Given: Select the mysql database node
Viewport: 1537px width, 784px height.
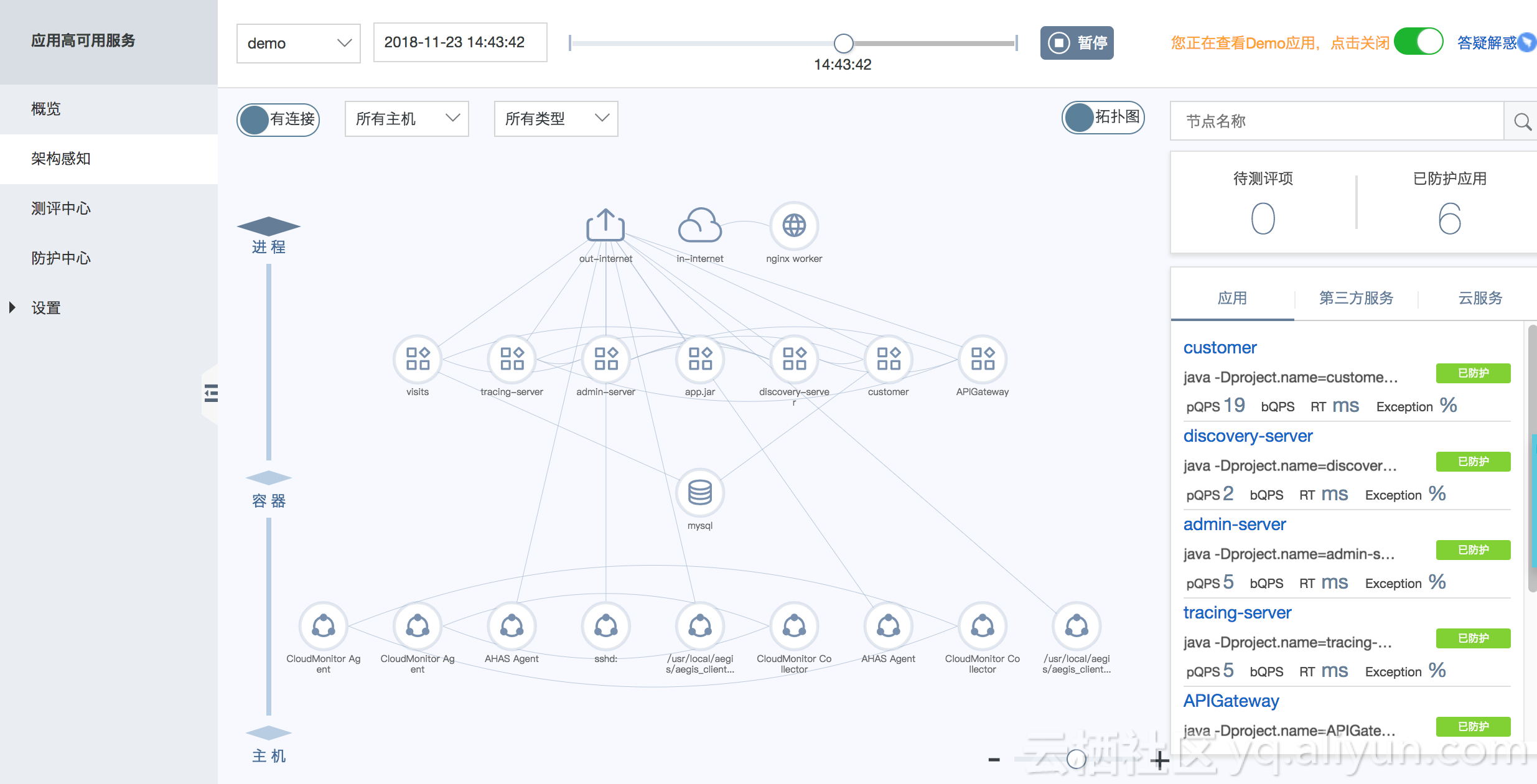Looking at the screenshot, I should (x=699, y=492).
